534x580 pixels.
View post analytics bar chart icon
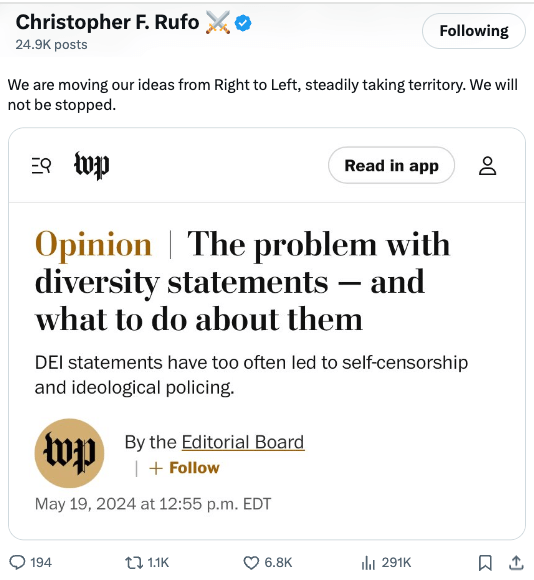point(368,563)
